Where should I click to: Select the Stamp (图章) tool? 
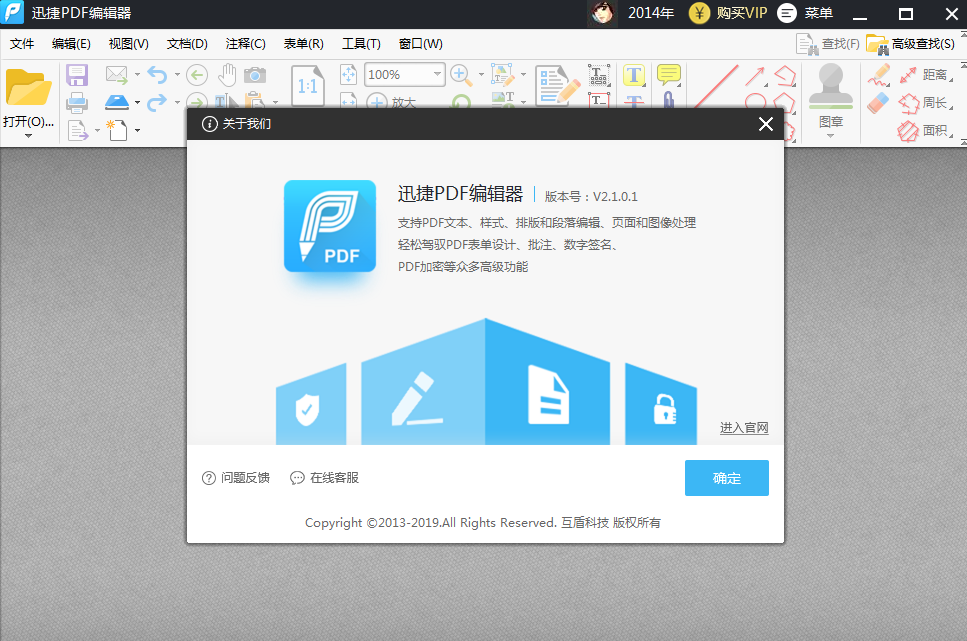(831, 95)
